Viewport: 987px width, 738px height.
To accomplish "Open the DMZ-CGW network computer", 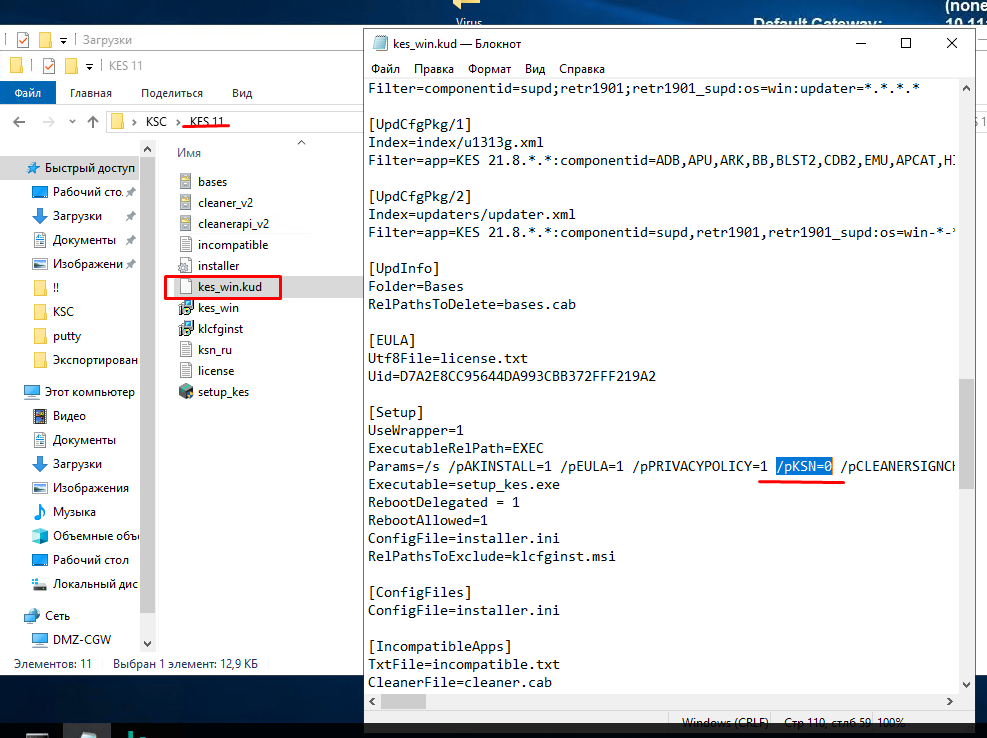I will 82,640.
